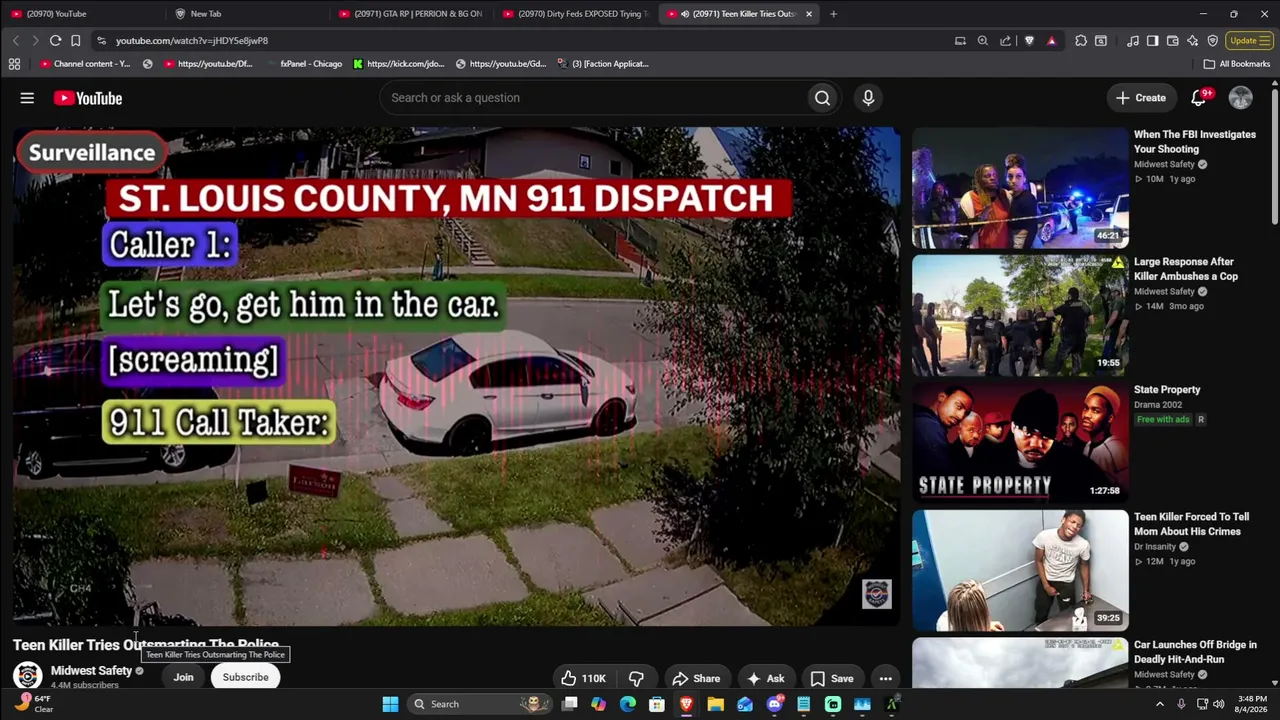Share this page from address bar
Viewport: 1280px width, 720px height.
tap(1005, 41)
